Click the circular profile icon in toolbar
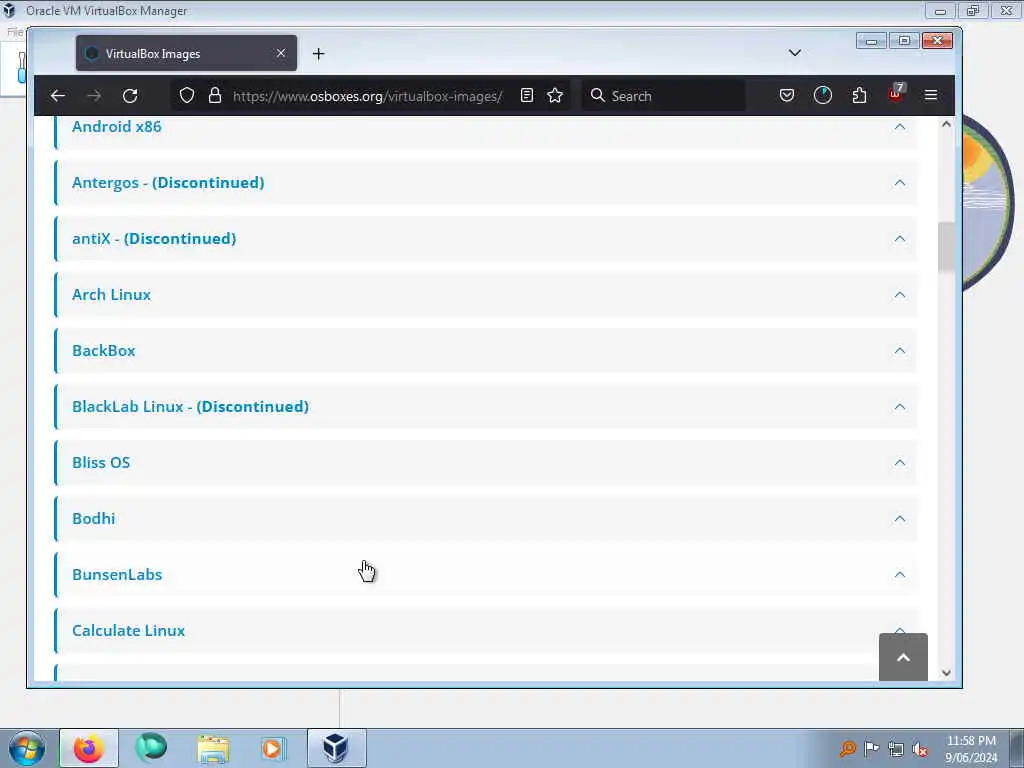Image resolution: width=1024 pixels, height=768 pixels. [823, 96]
